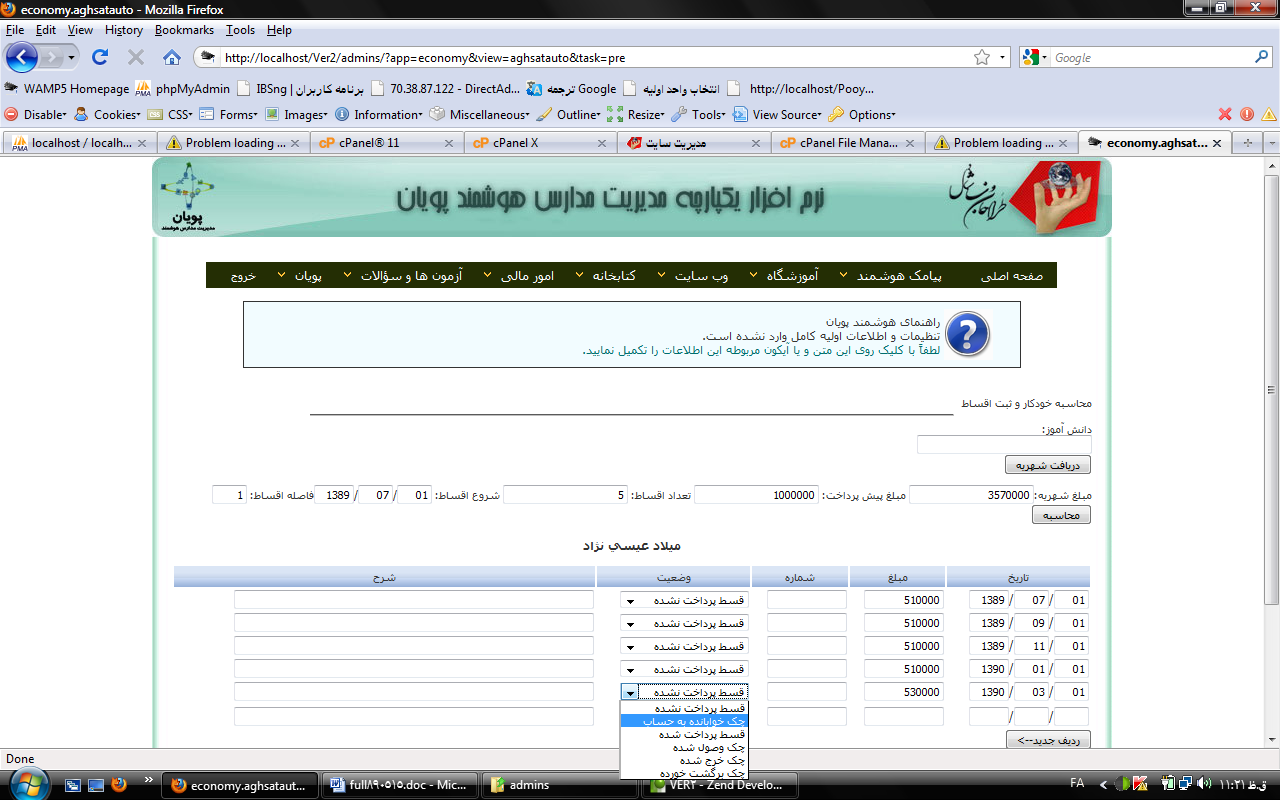
Task: Choose 'چک وصول شده' option in the list
Action: click(684, 746)
